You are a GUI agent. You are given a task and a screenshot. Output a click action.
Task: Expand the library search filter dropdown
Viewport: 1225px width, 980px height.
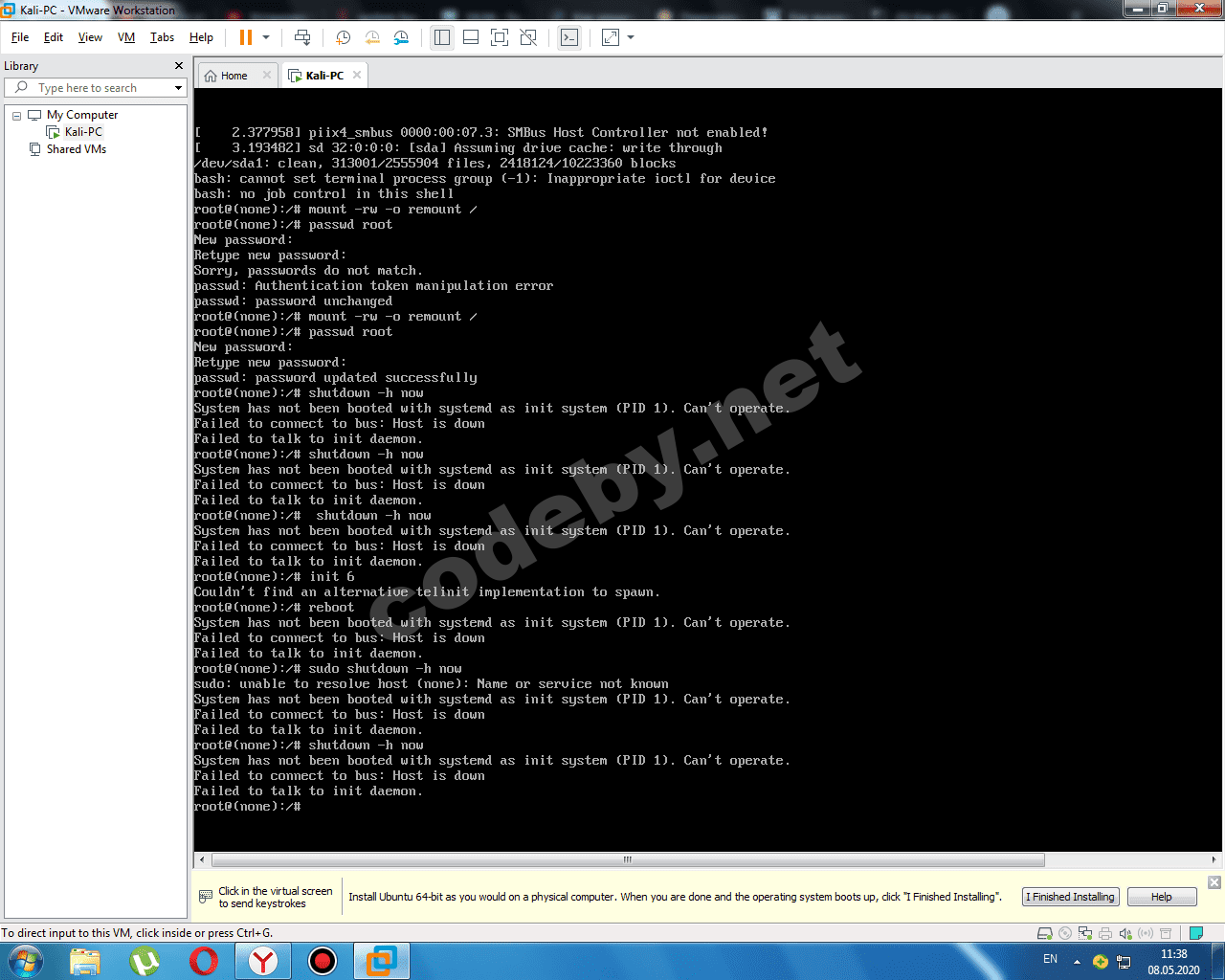[178, 88]
